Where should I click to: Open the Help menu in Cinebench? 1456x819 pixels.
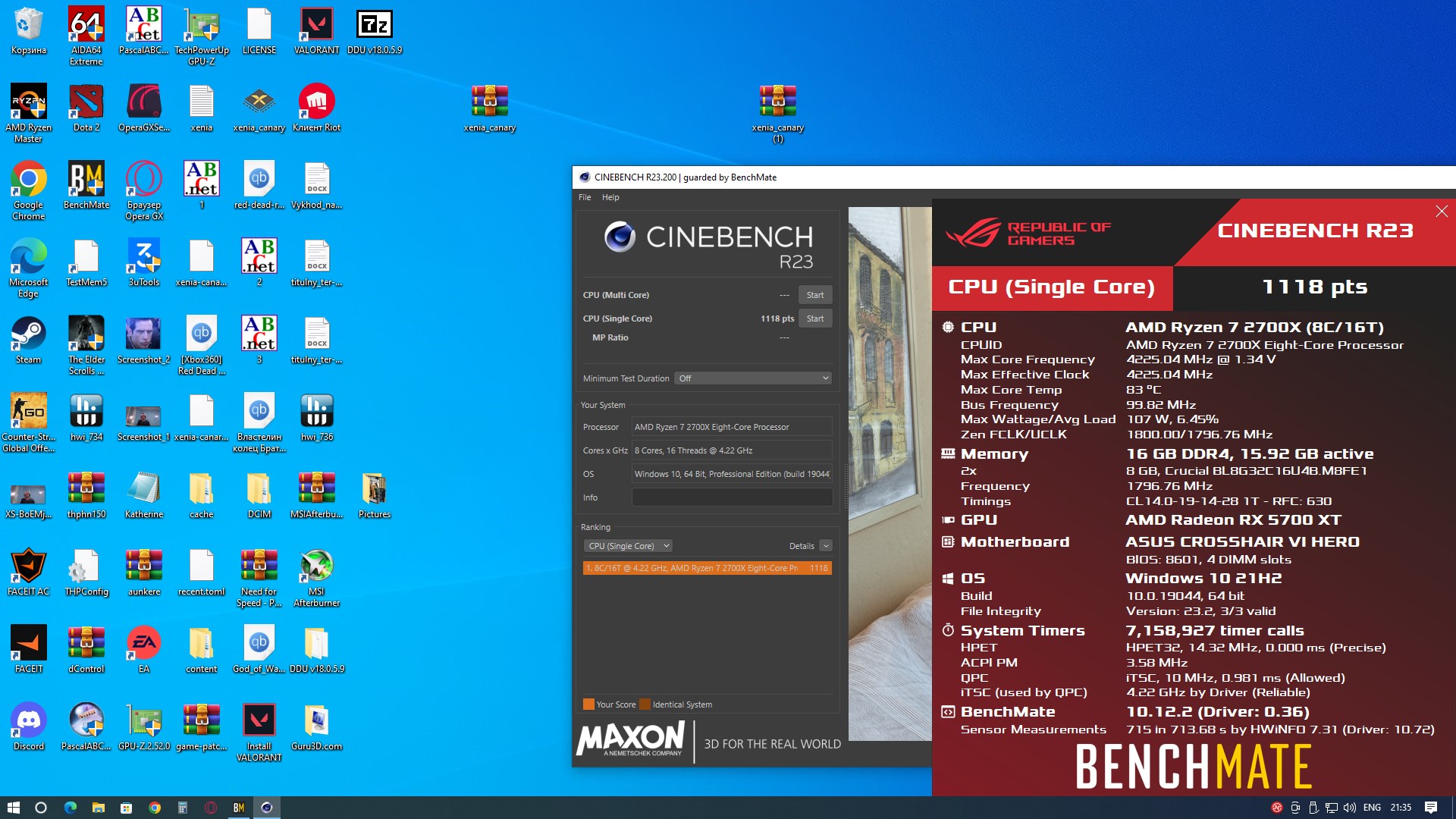(610, 197)
